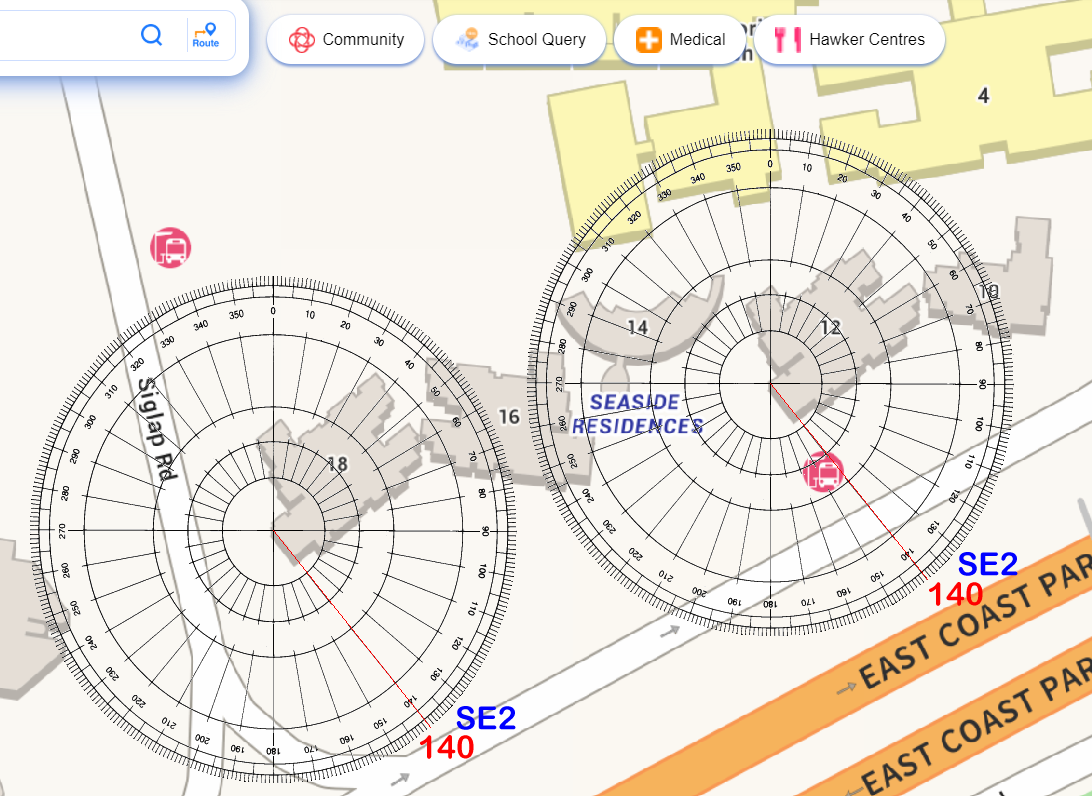Open the Route directions tool
Viewport: 1092px width, 806px height.
(206, 36)
